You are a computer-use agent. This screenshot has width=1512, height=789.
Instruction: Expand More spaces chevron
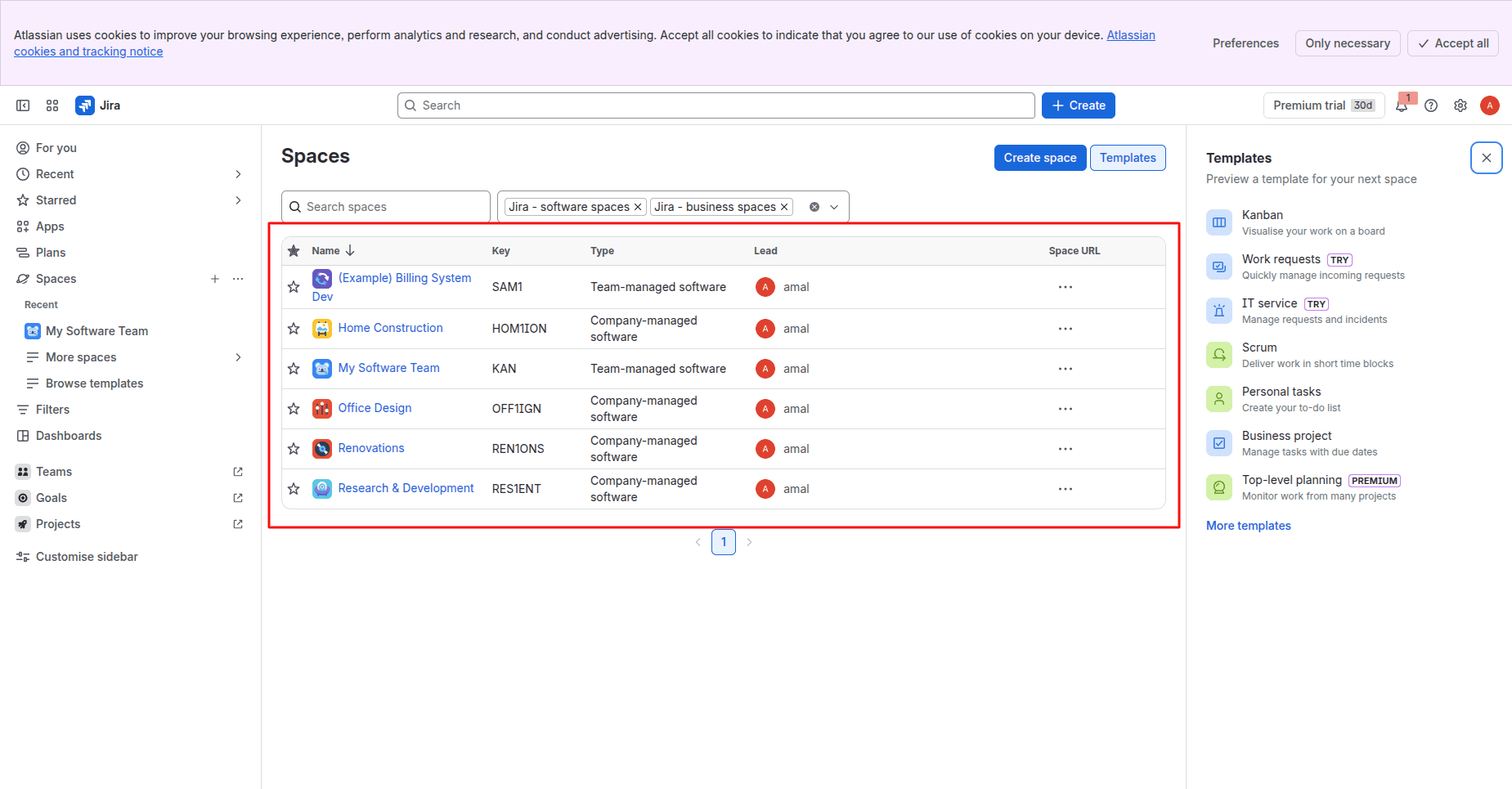tap(238, 357)
